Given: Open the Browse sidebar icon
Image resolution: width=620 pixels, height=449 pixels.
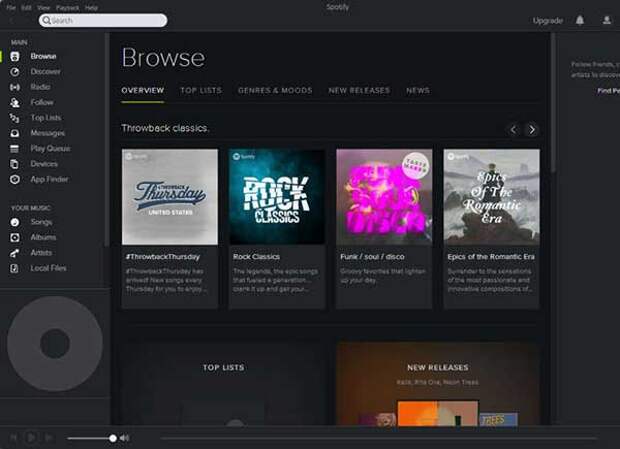Looking at the screenshot, I should point(15,57).
